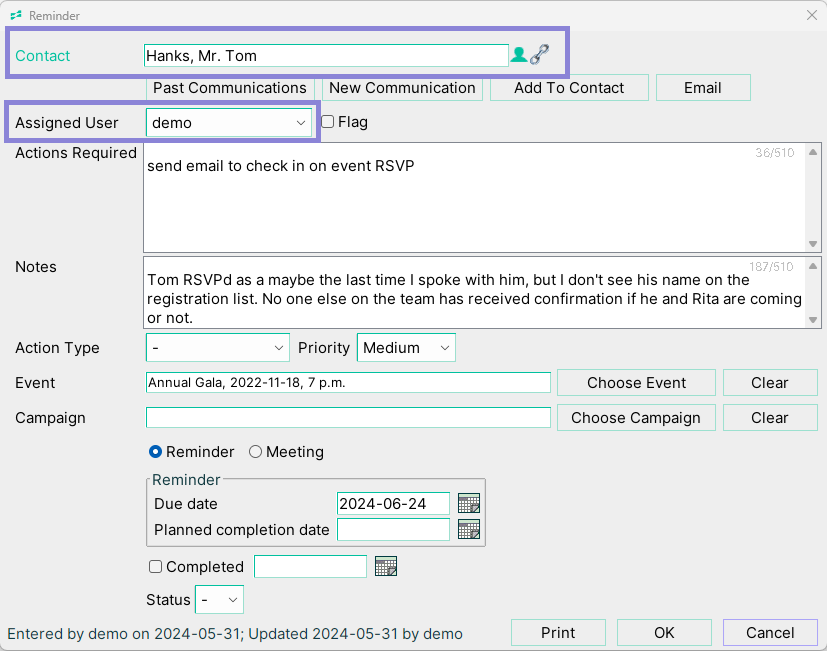Click the Due date field
This screenshot has height=651, width=827.
click(x=393, y=503)
